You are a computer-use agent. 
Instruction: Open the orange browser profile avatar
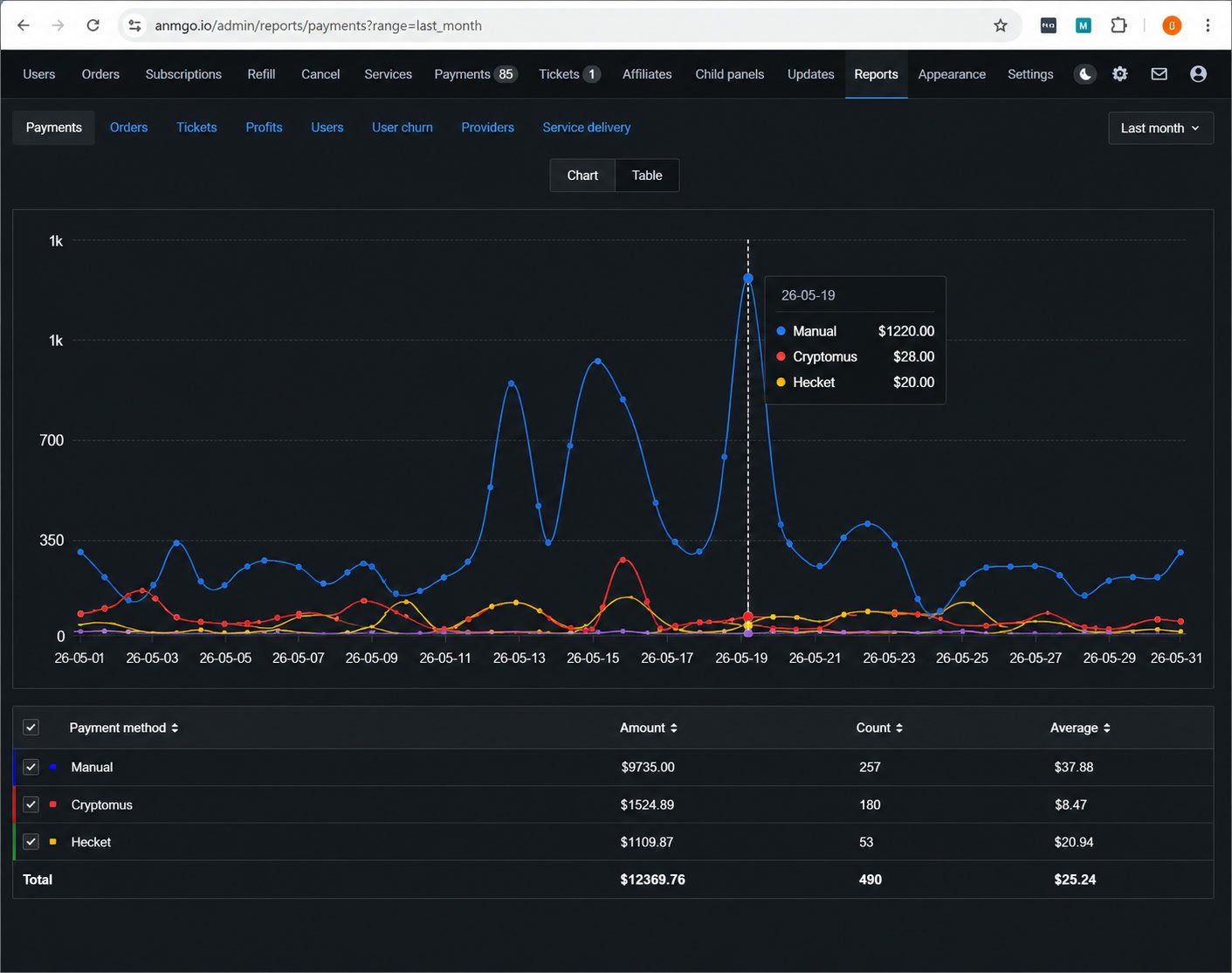[x=1172, y=25]
